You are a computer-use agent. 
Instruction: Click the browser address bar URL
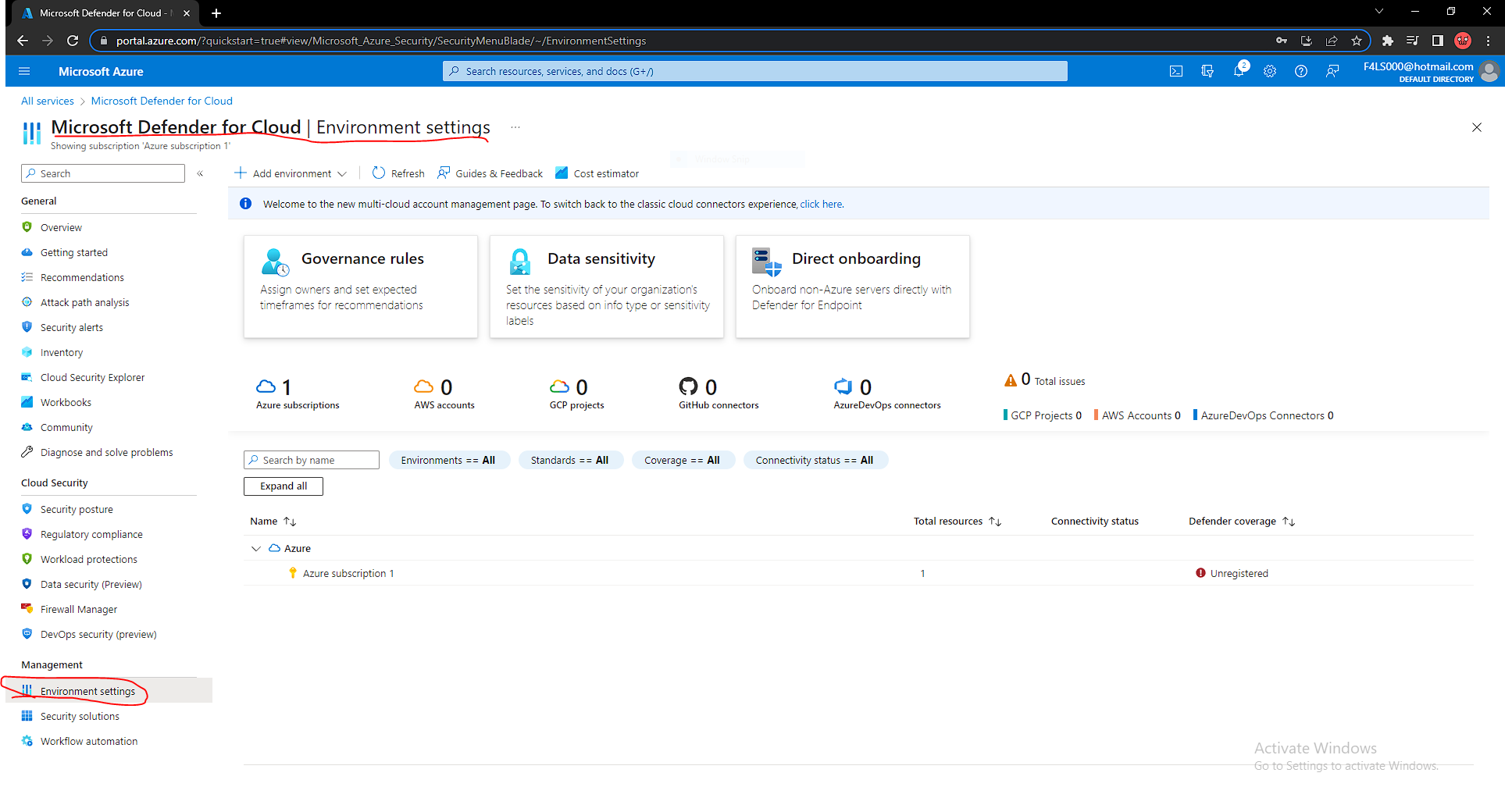(x=381, y=41)
